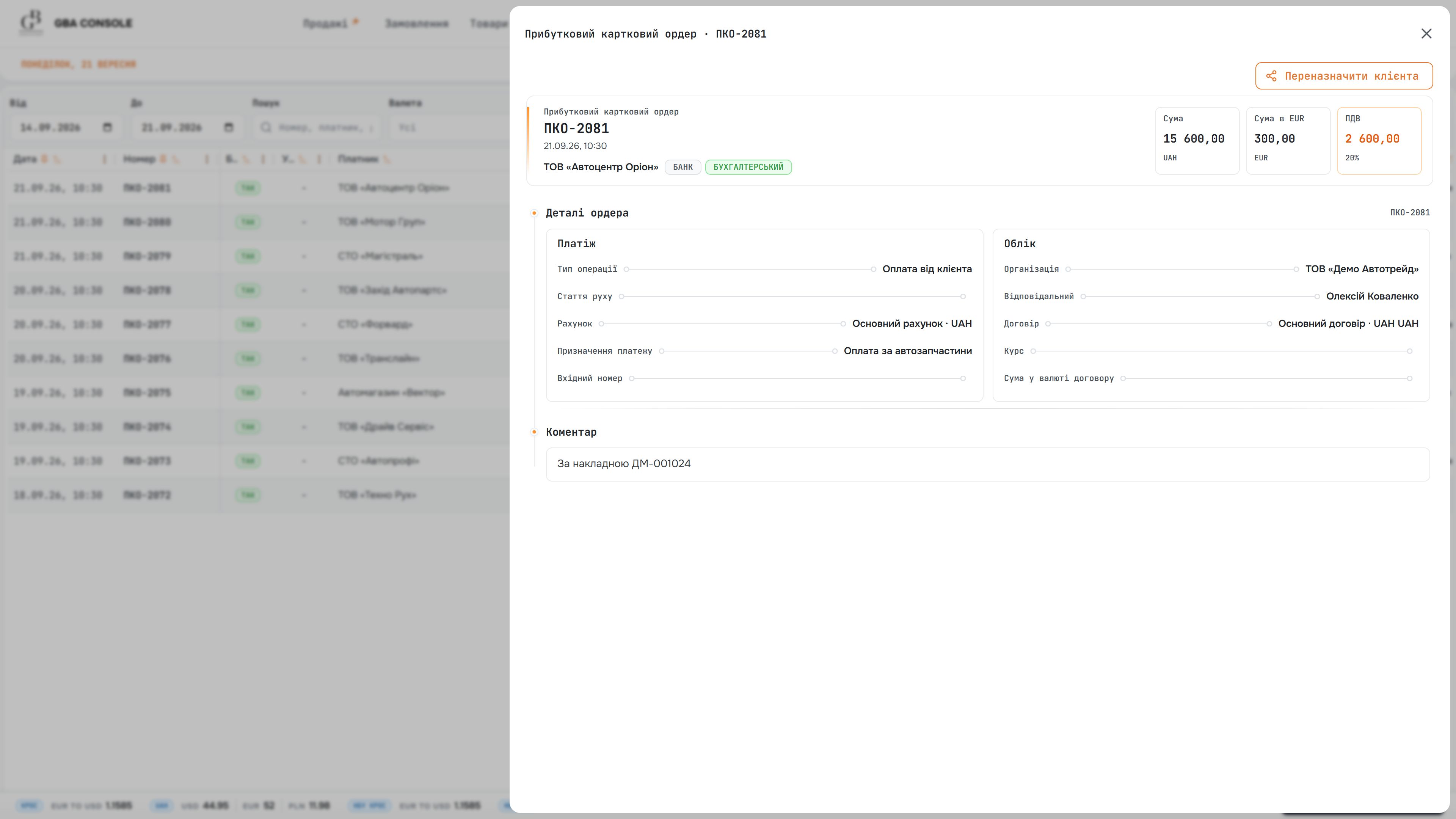Click the Коментар section heading
This screenshot has width=1456, height=819.
pyautogui.click(x=571, y=432)
